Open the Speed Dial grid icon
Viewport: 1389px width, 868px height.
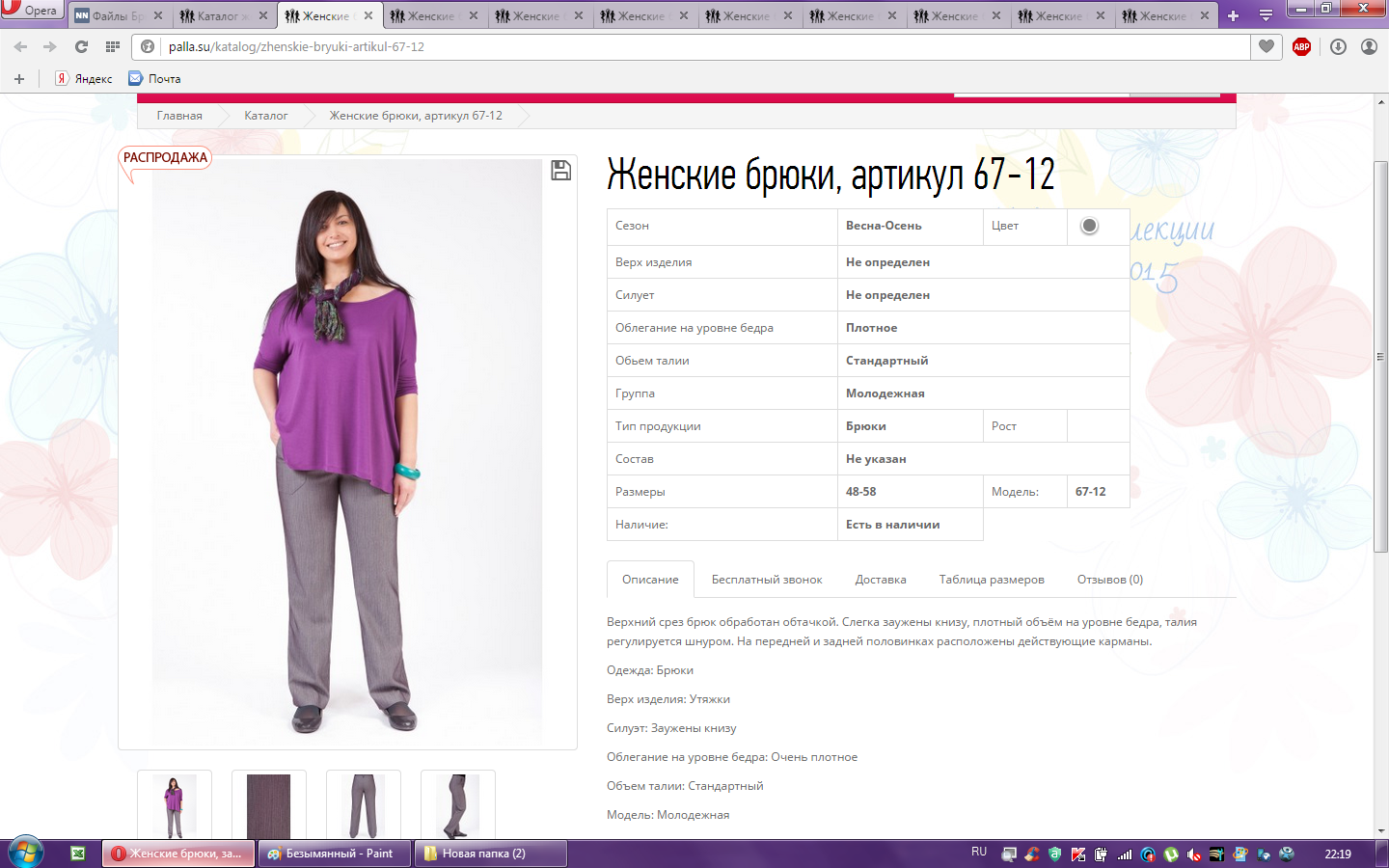tap(113, 46)
